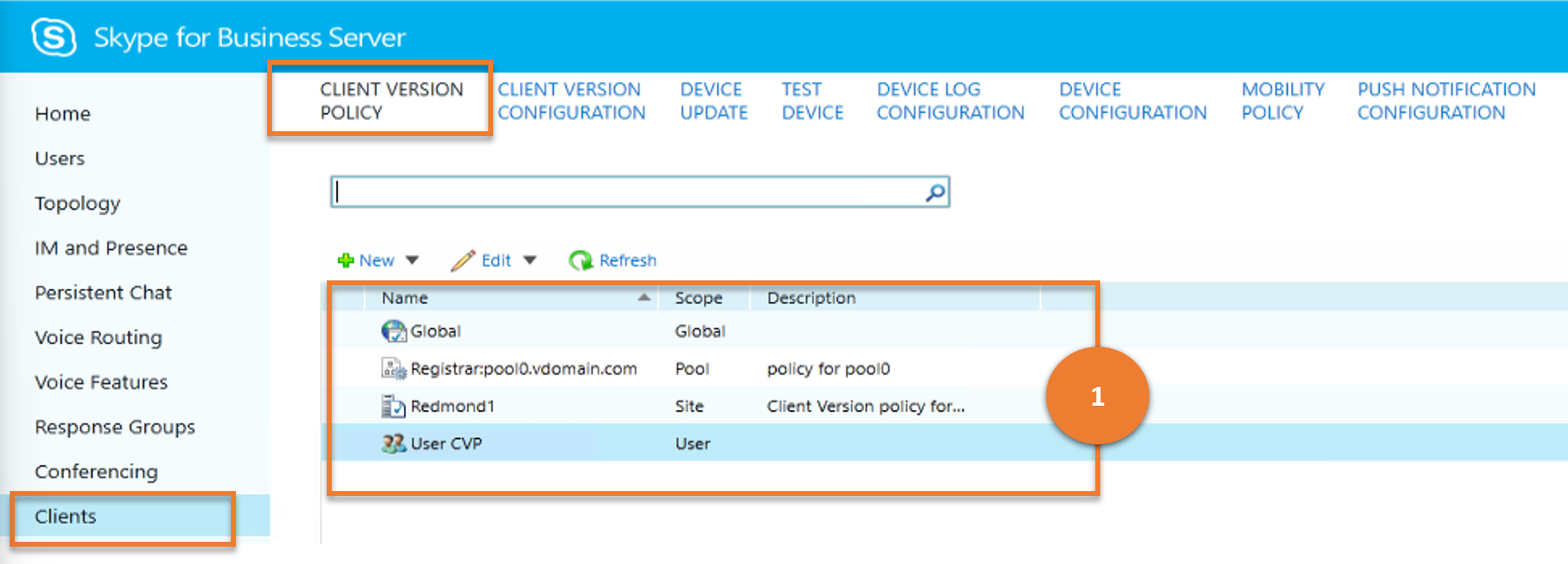Click the Site scope cell
Image resolution: width=1568 pixels, height=564 pixels.
coord(690,407)
